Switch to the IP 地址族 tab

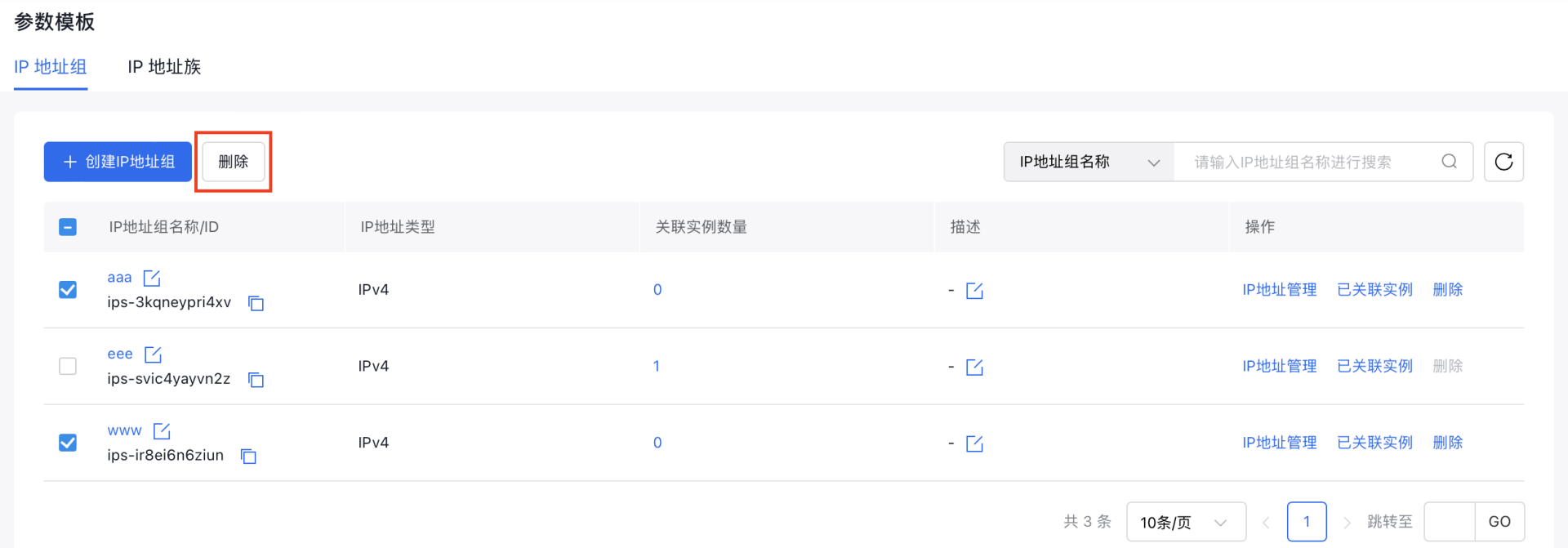point(164,67)
